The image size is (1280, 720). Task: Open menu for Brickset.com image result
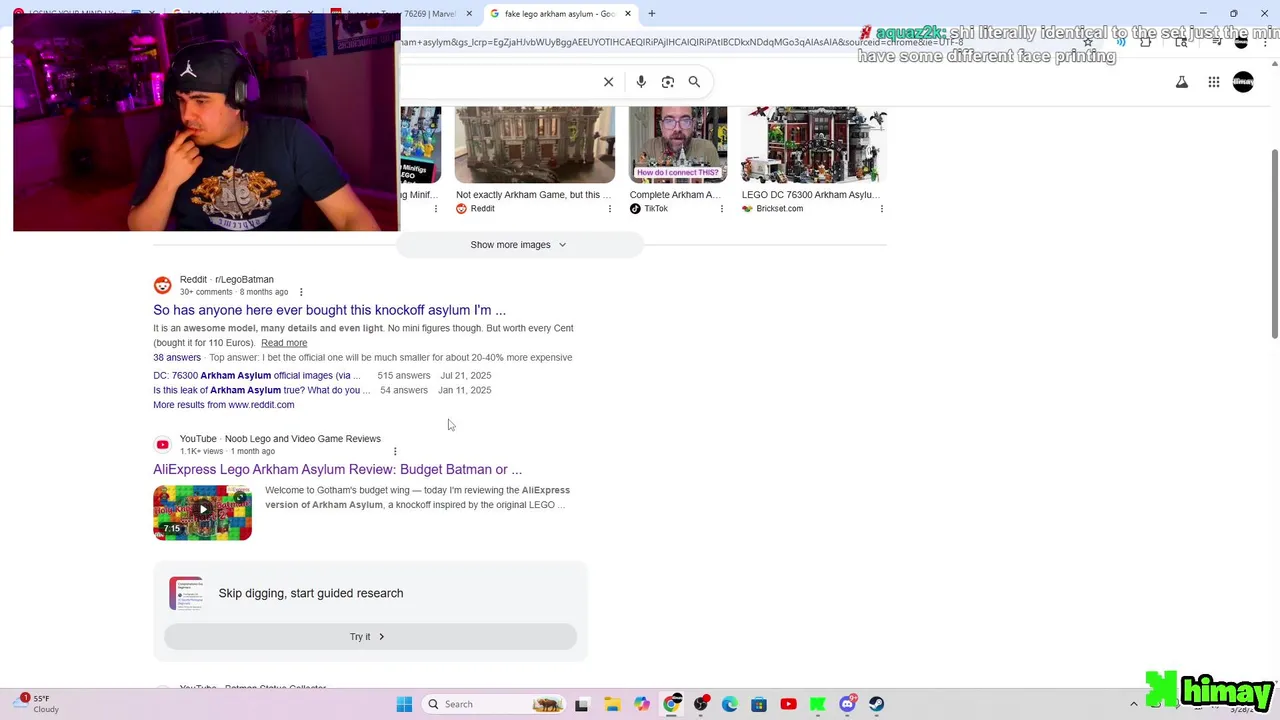click(882, 209)
